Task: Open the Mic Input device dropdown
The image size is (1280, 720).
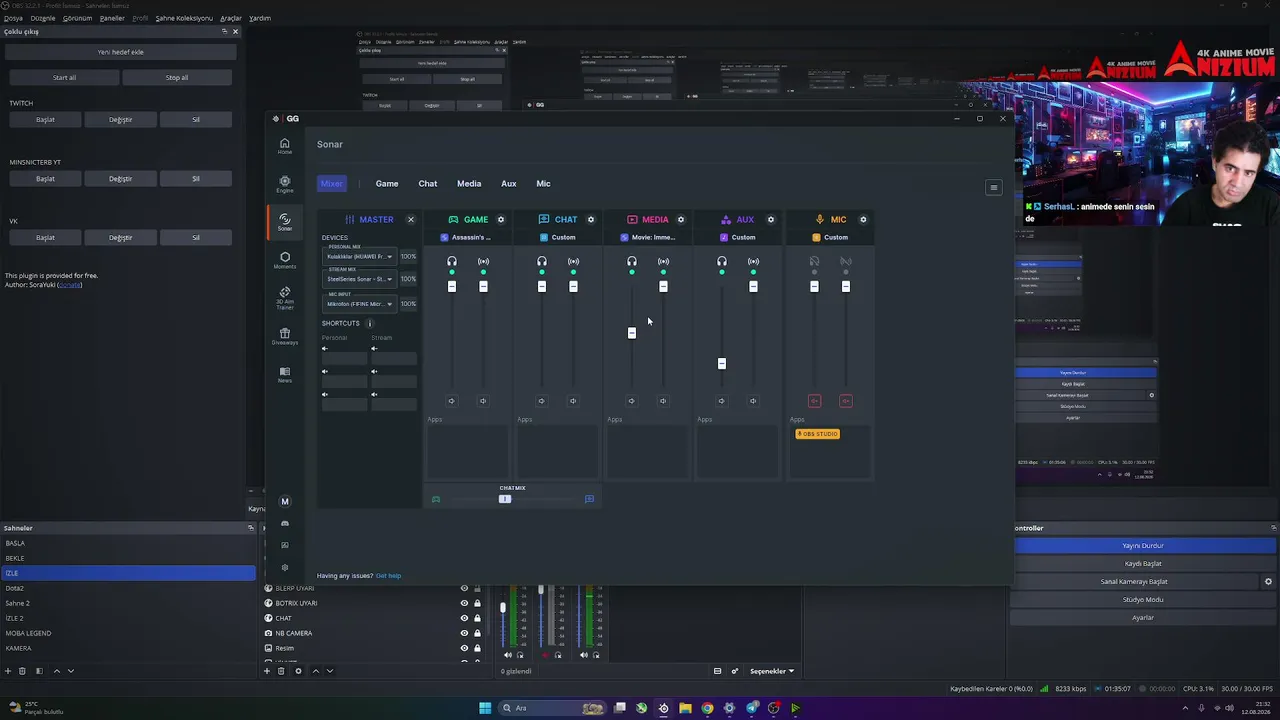Action: point(360,303)
